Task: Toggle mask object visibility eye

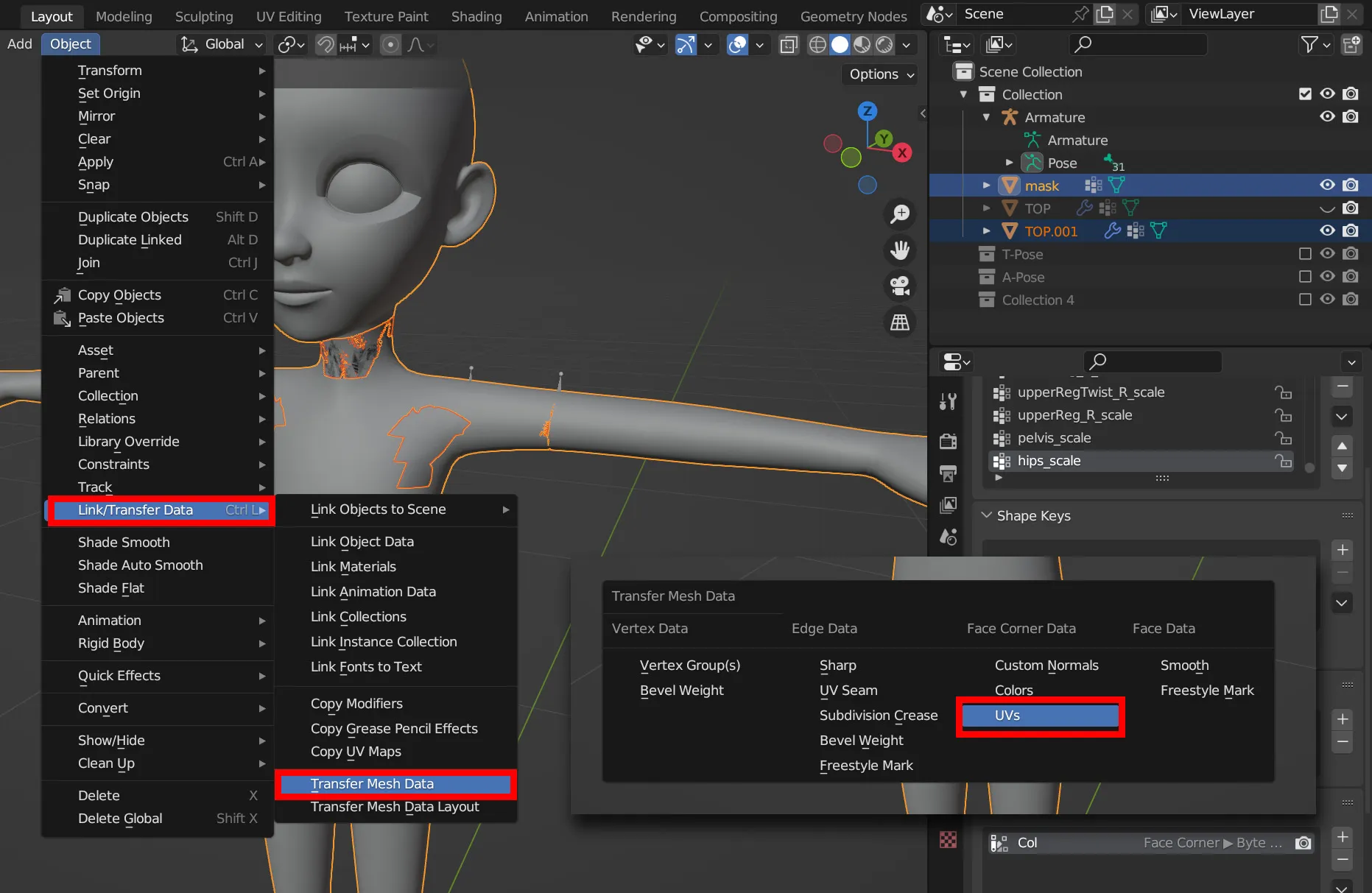Action: pyautogui.click(x=1327, y=185)
